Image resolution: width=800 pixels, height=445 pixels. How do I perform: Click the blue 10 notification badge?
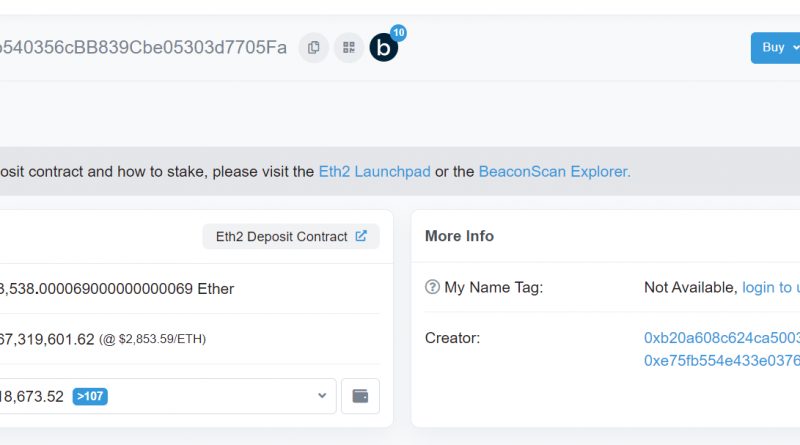tap(398, 33)
